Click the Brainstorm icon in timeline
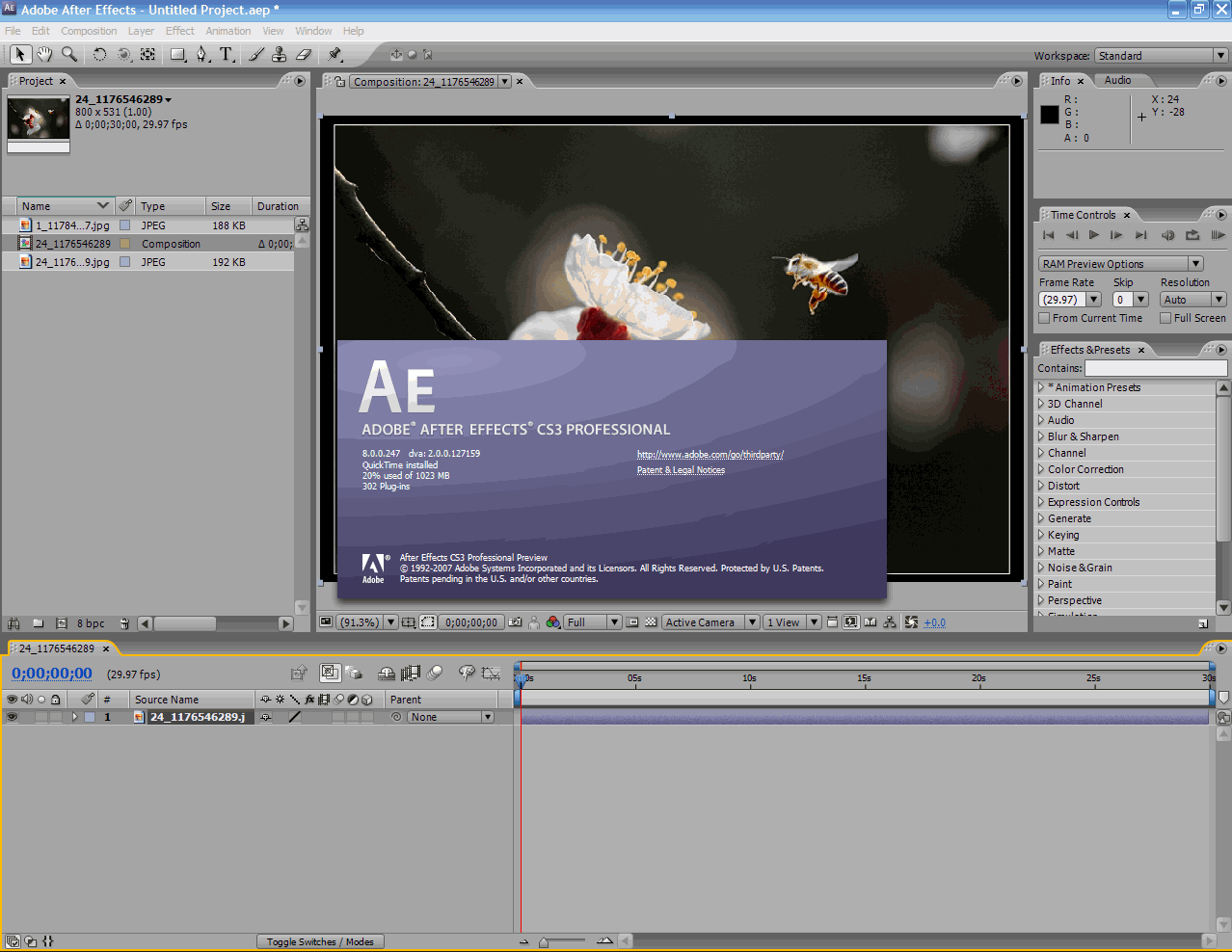The image size is (1232, 952). pyautogui.click(x=467, y=674)
